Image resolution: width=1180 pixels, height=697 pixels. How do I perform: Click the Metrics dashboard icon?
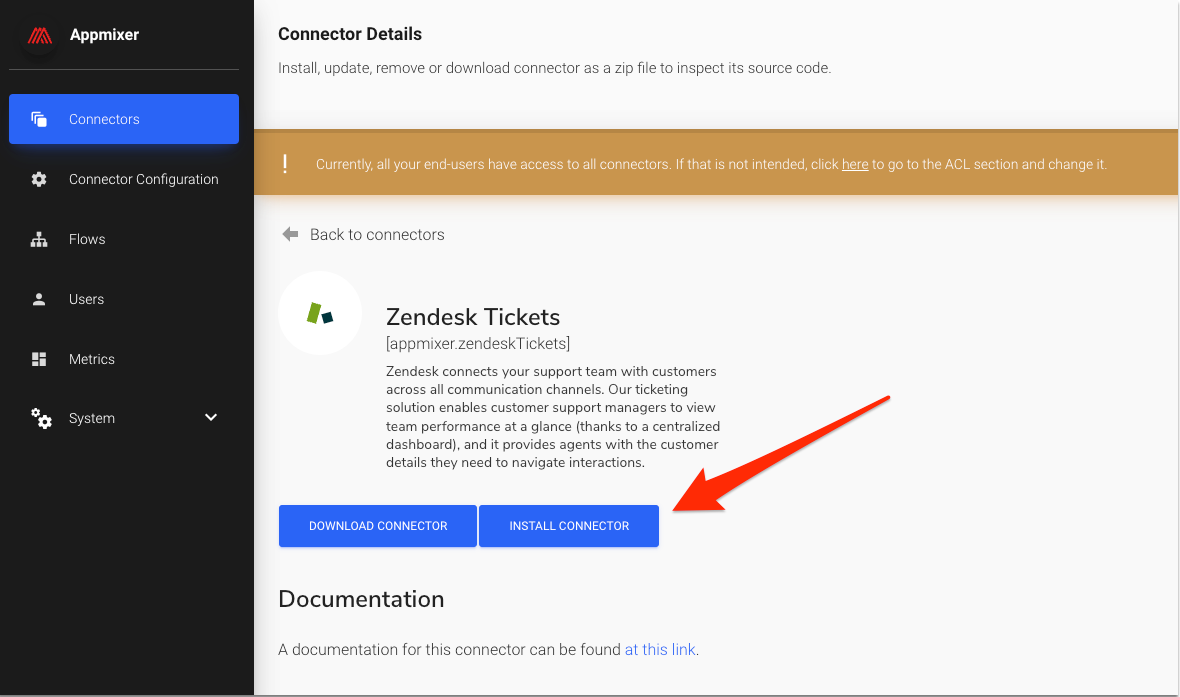coord(39,359)
